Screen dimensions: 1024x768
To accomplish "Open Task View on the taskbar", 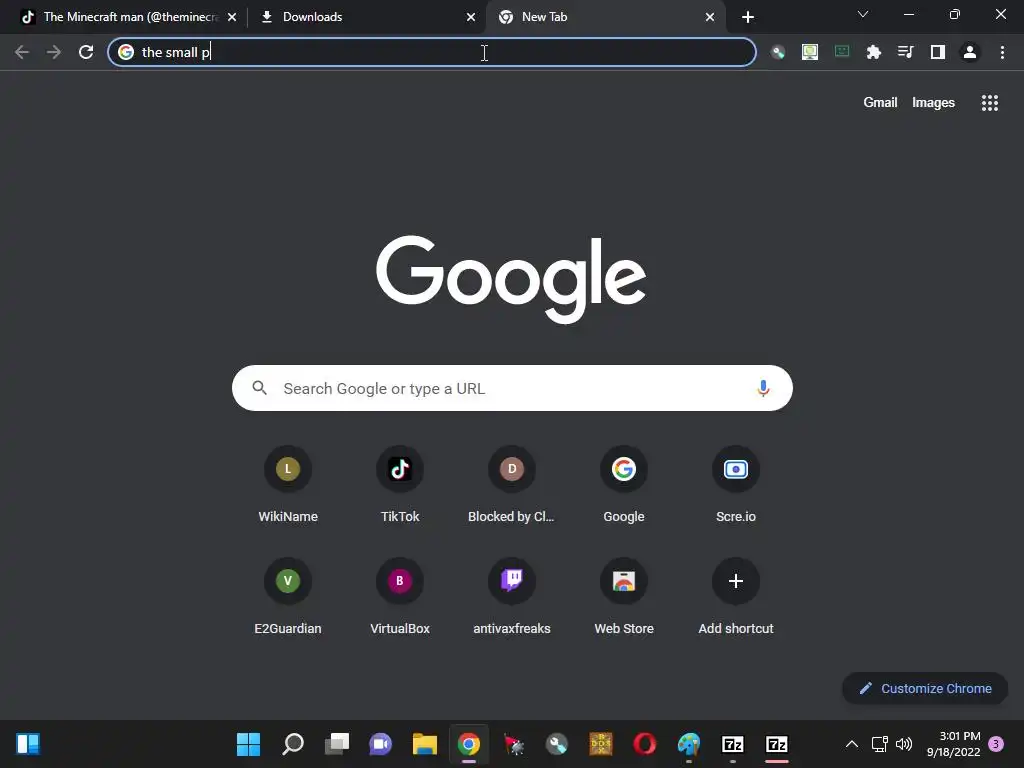I will tap(336, 744).
